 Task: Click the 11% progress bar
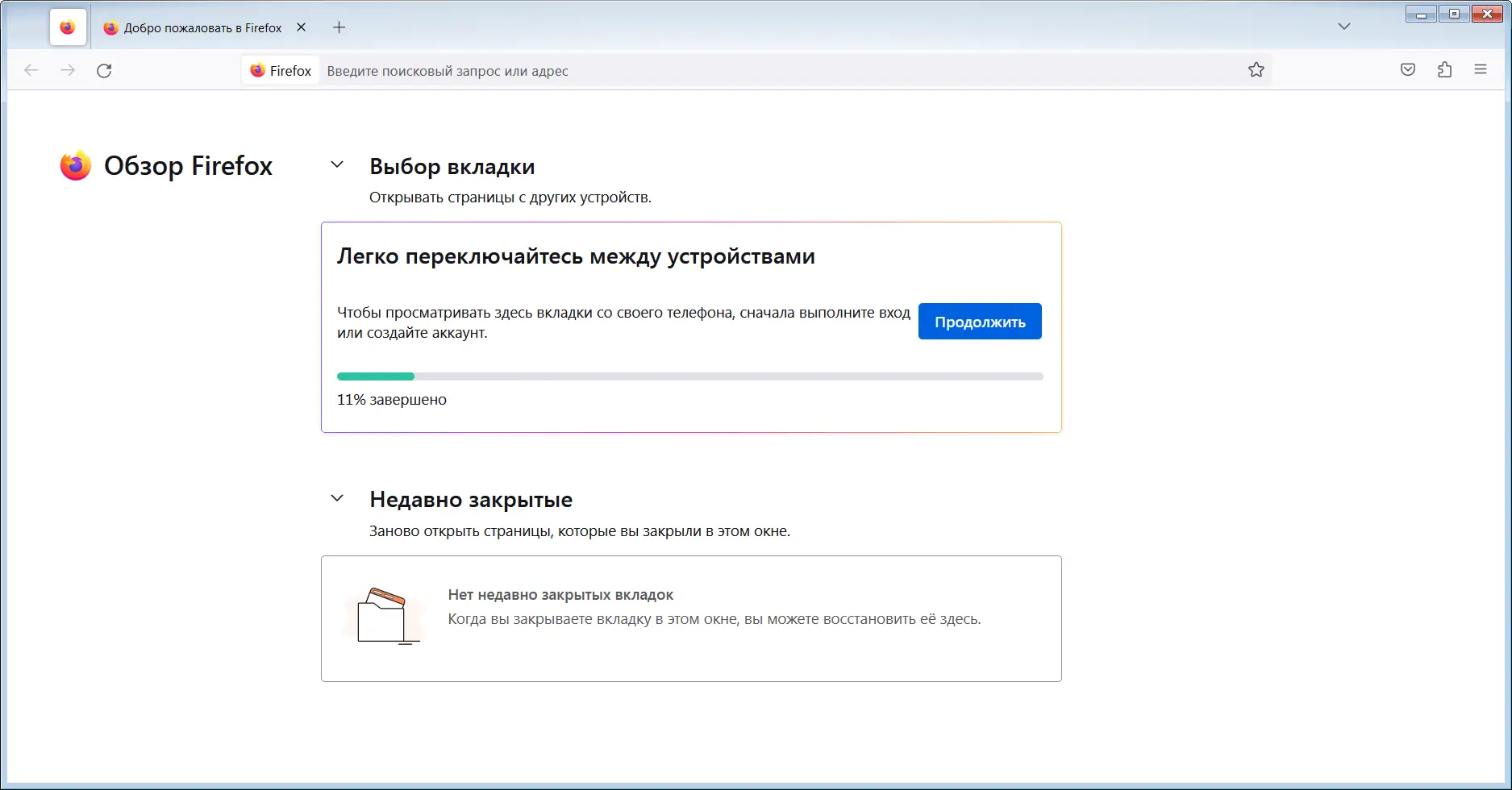tap(690, 376)
